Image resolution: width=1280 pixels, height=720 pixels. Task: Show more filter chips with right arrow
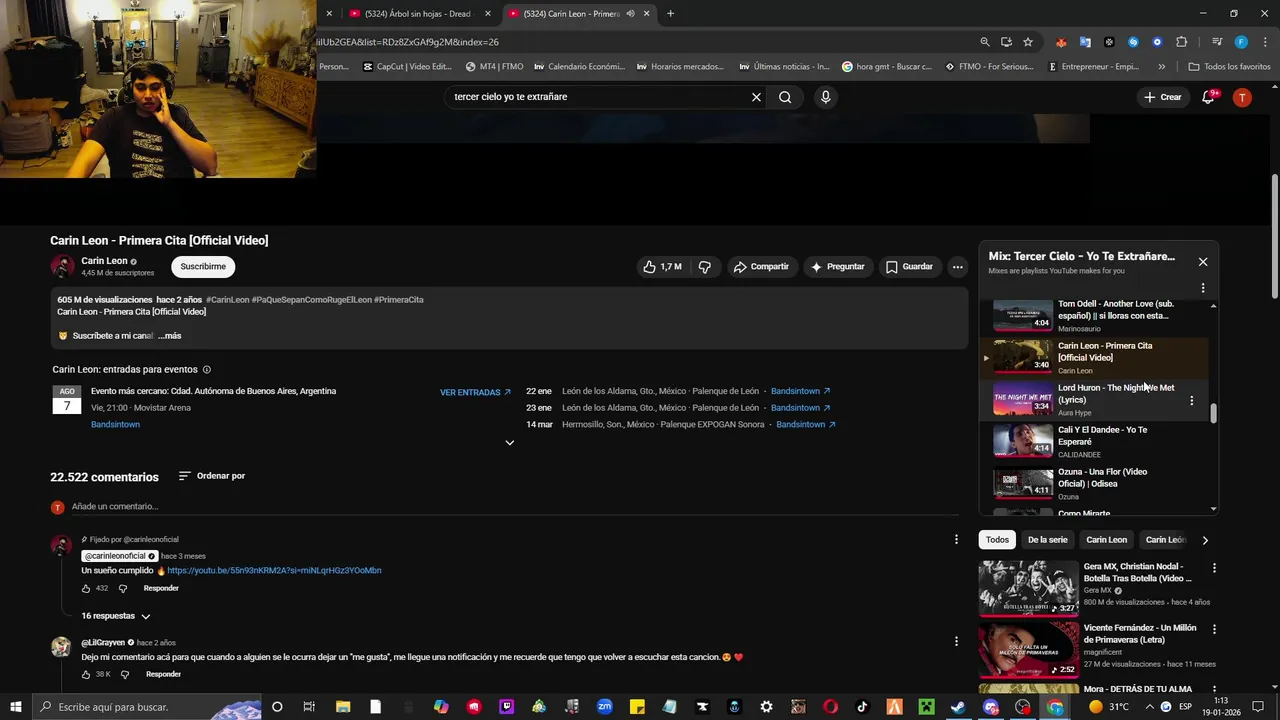tap(1205, 540)
